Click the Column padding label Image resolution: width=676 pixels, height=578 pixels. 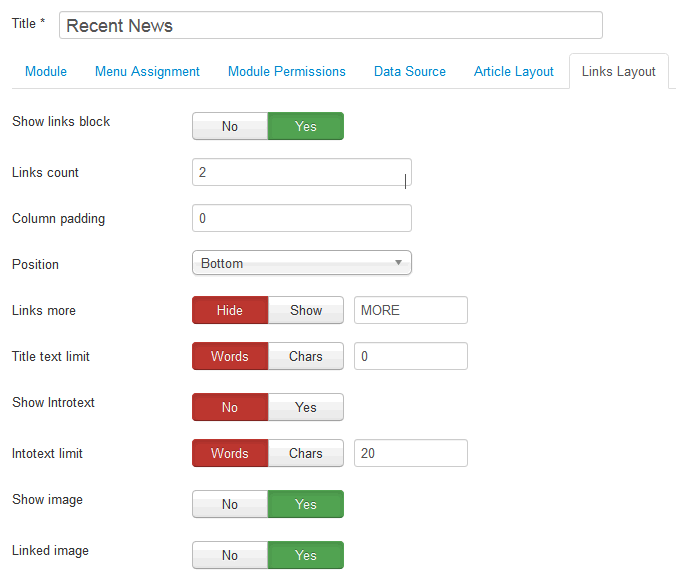pyautogui.click(x=58, y=219)
